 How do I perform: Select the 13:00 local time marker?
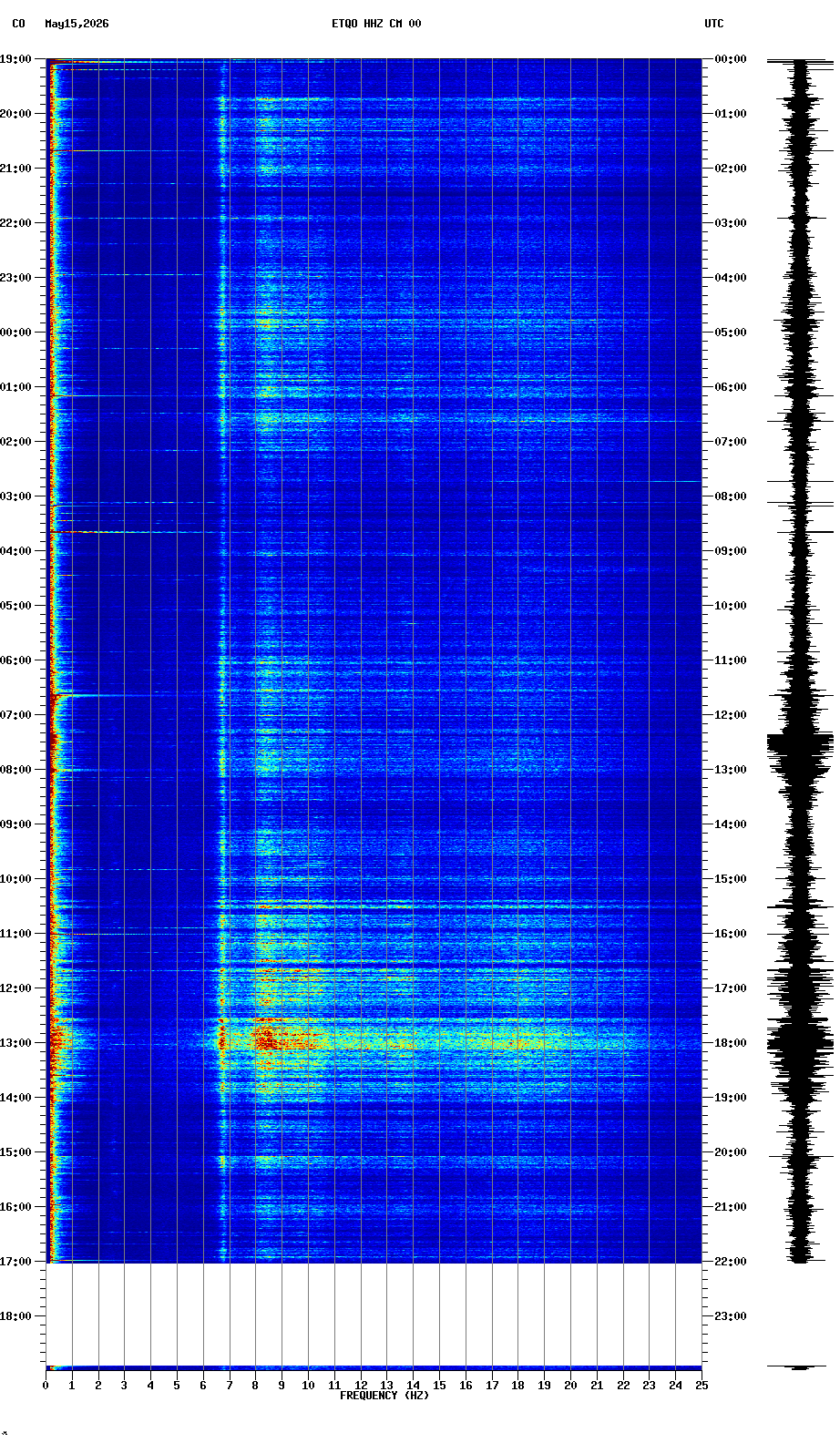point(15,1043)
